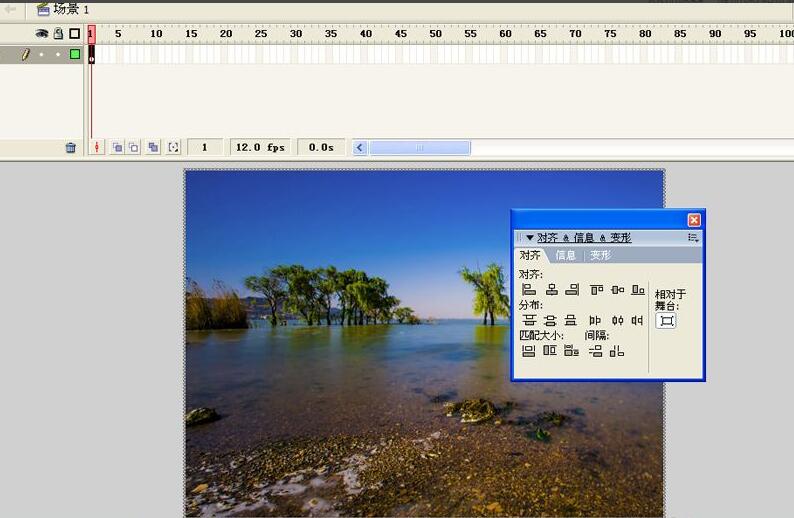Click the match width and height icon

[x=572, y=350]
